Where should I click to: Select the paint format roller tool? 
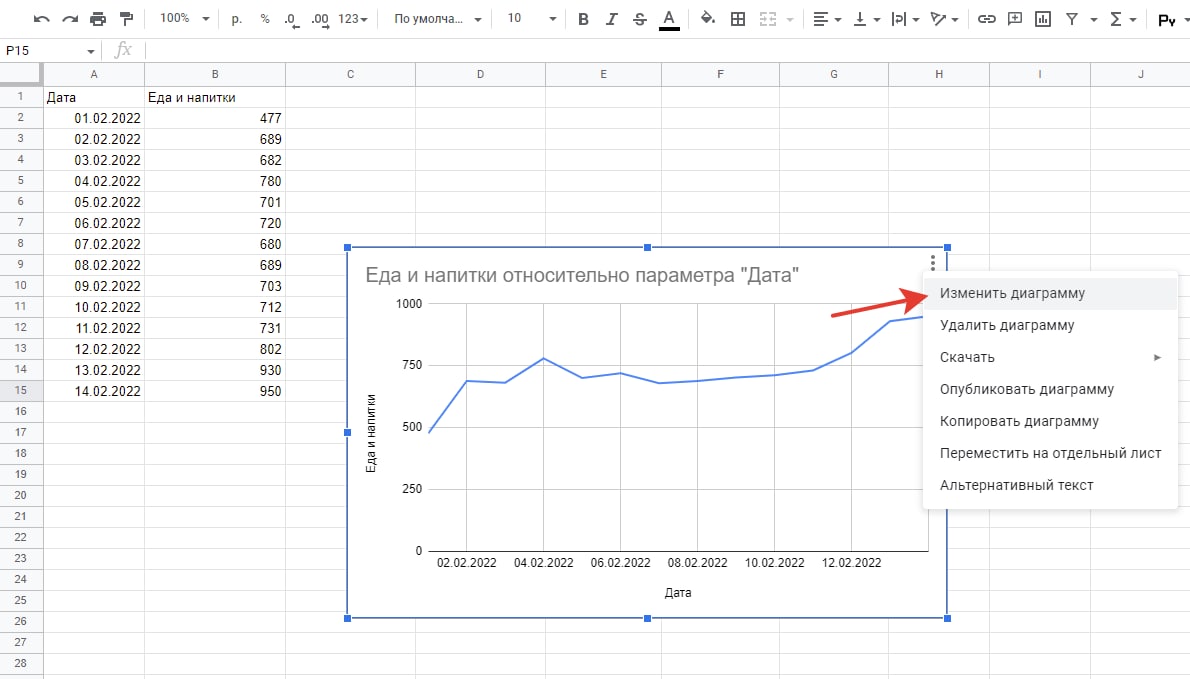pyautogui.click(x=126, y=19)
